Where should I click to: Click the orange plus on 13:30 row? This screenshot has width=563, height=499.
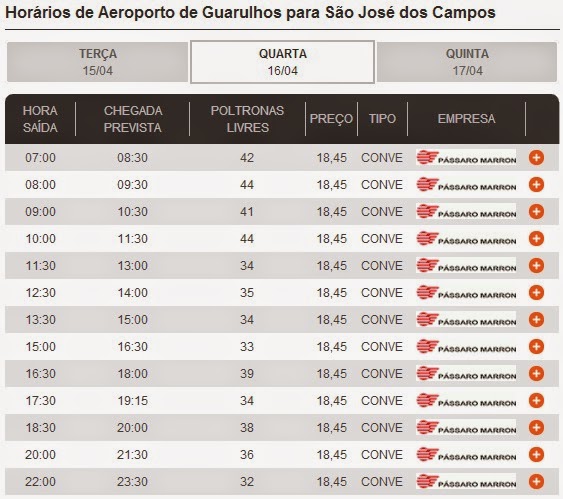tap(536, 320)
